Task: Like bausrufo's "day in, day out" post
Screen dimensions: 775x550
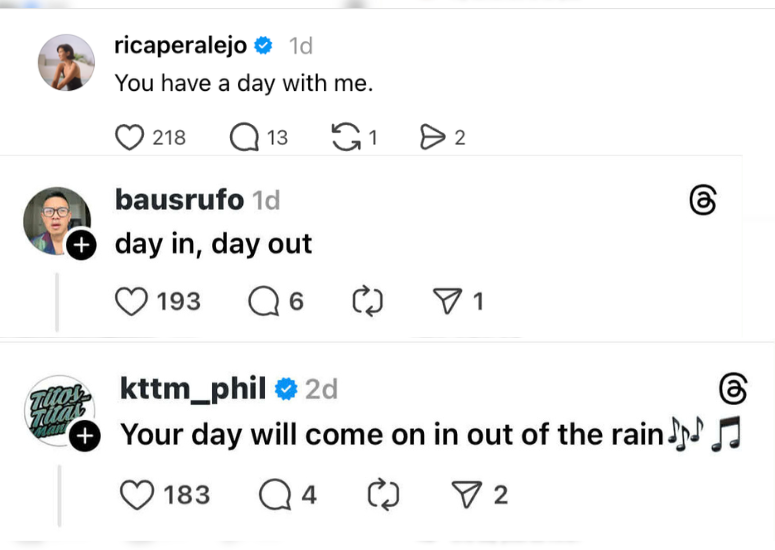Action: click(x=132, y=301)
